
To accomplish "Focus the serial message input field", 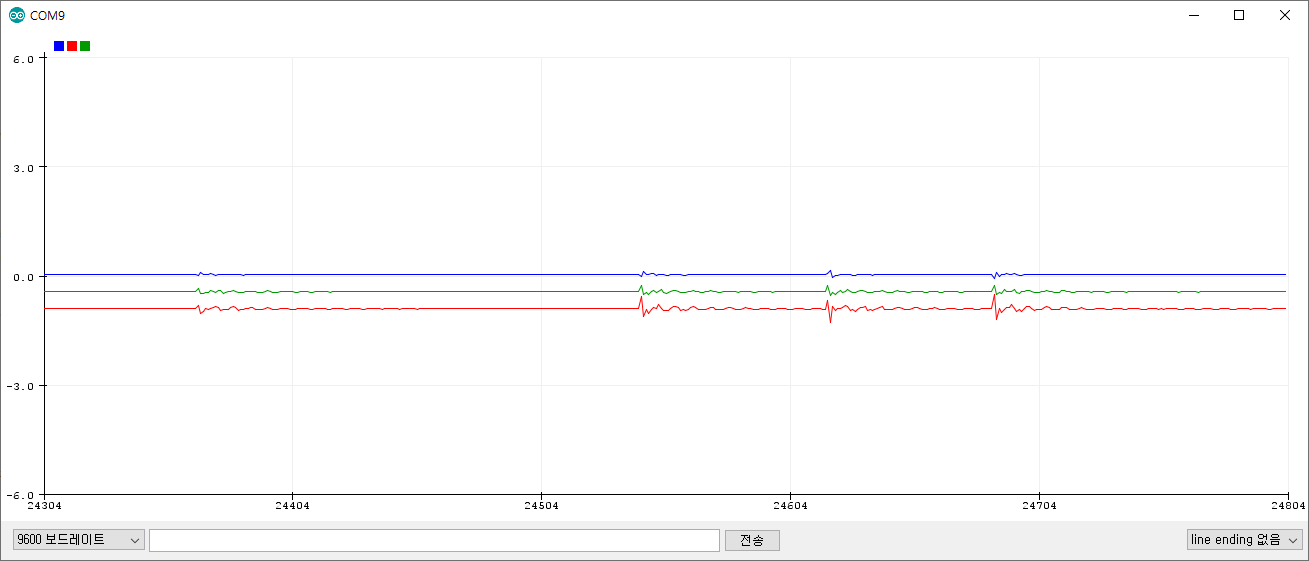I will tap(434, 540).
